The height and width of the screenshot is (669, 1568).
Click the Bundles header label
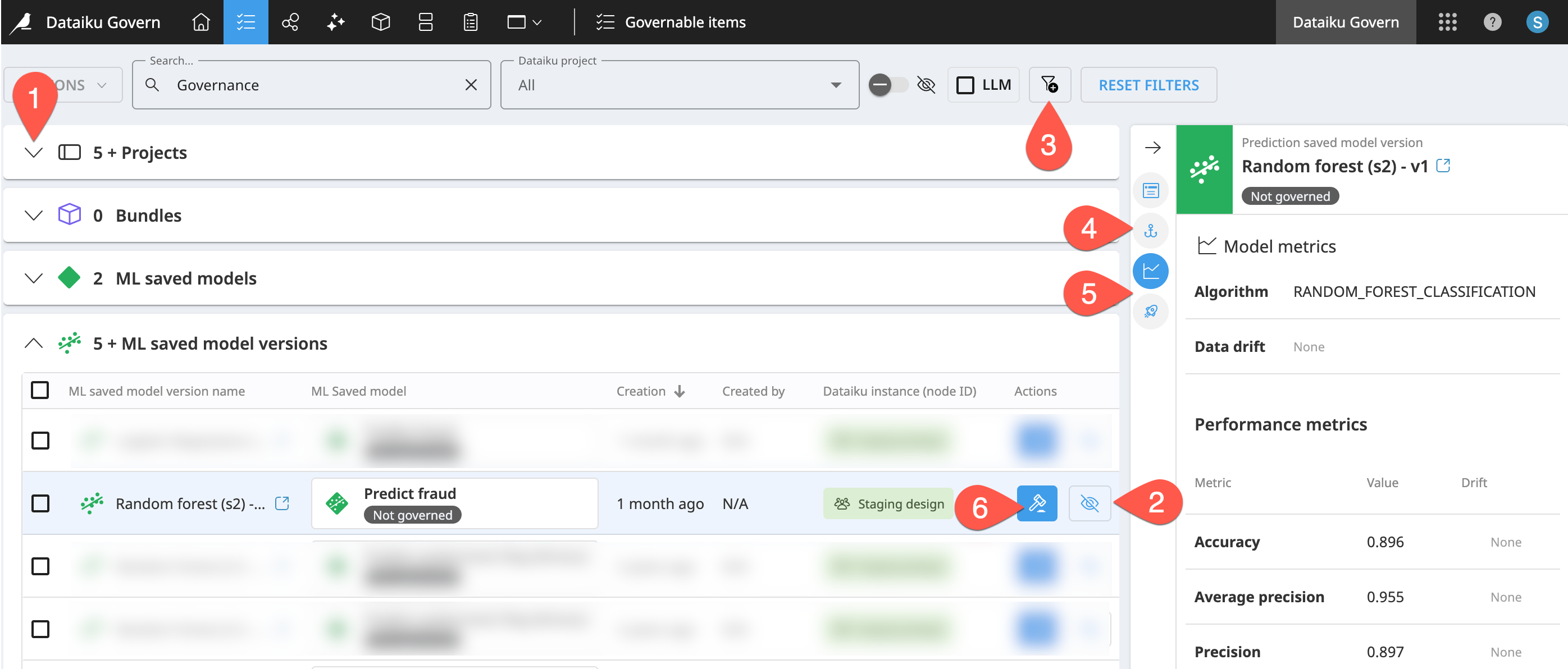pos(148,216)
